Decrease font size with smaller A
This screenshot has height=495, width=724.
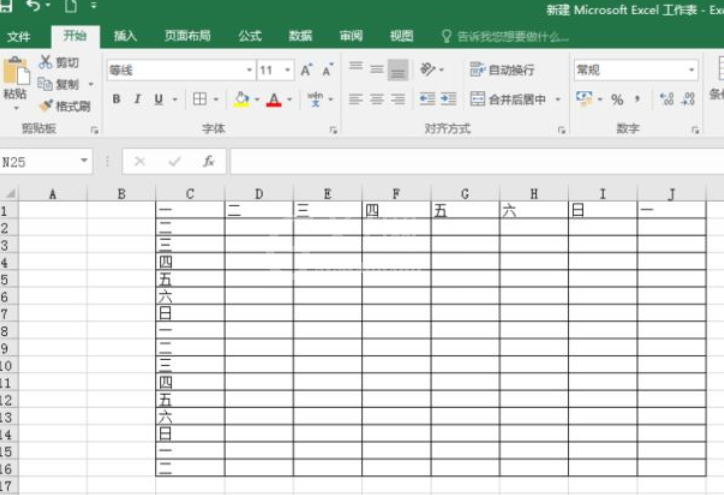[x=327, y=70]
